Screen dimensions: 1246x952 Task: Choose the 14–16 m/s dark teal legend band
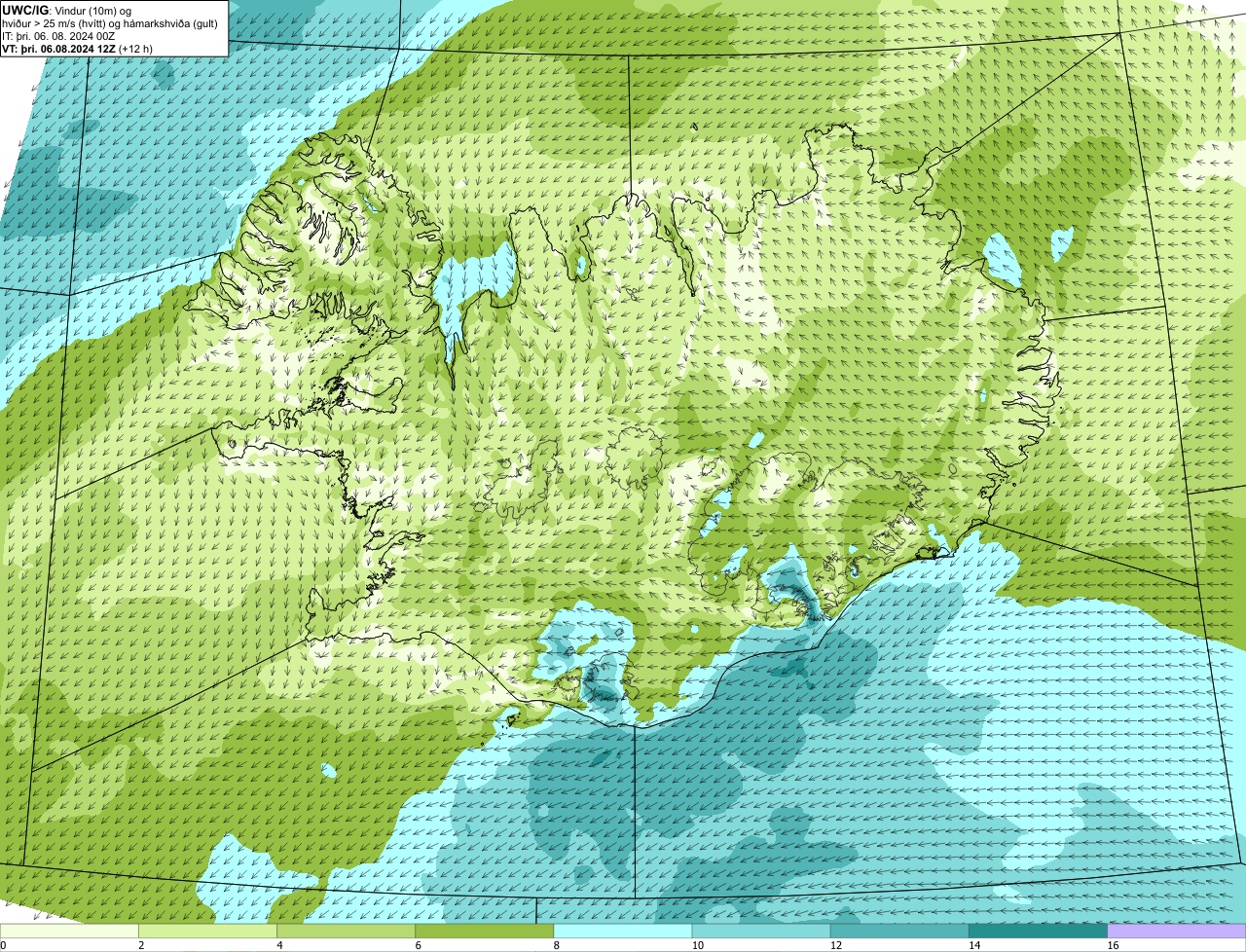(1039, 931)
